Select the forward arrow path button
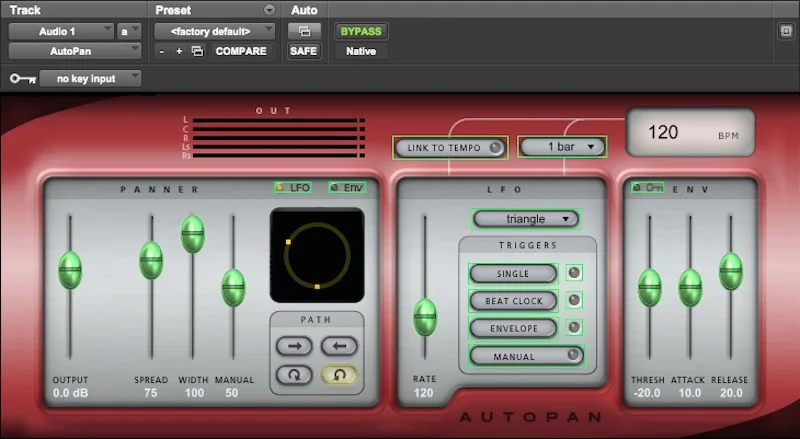Screen dimensions: 800x439 pos(294,346)
